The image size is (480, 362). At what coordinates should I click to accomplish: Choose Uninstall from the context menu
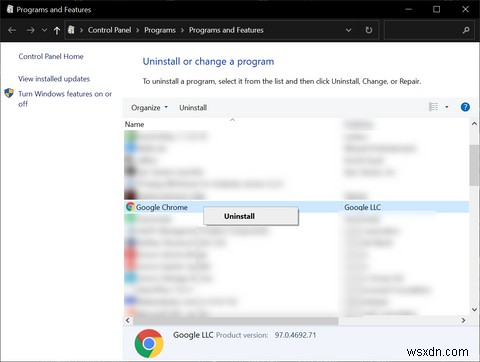[x=251, y=216]
